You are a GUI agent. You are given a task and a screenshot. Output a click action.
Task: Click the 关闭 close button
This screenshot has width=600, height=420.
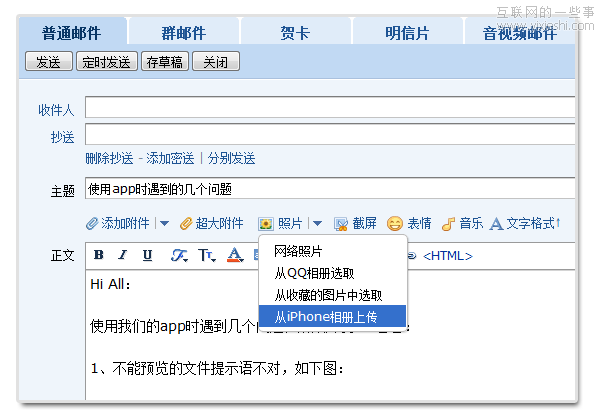click(x=216, y=61)
